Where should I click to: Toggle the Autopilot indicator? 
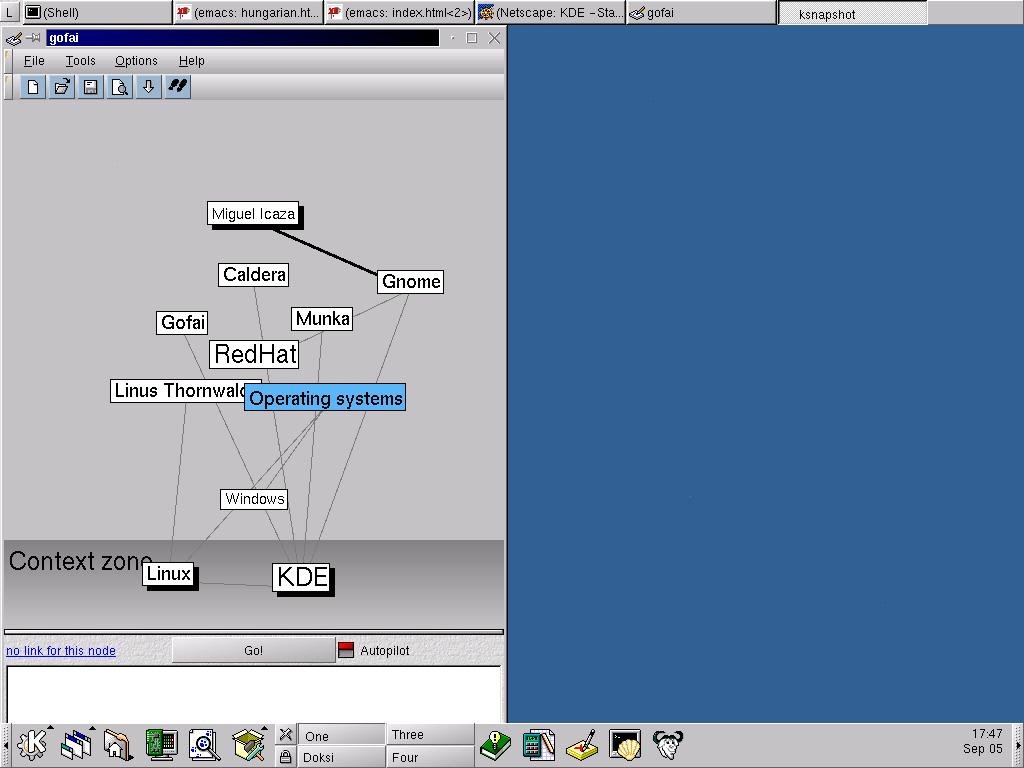pos(346,651)
